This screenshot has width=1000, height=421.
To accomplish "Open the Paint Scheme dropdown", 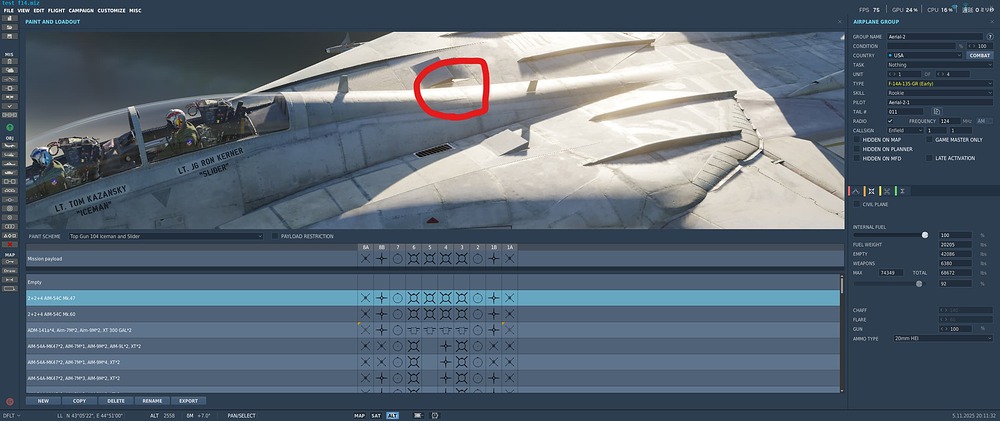I will tap(166, 236).
